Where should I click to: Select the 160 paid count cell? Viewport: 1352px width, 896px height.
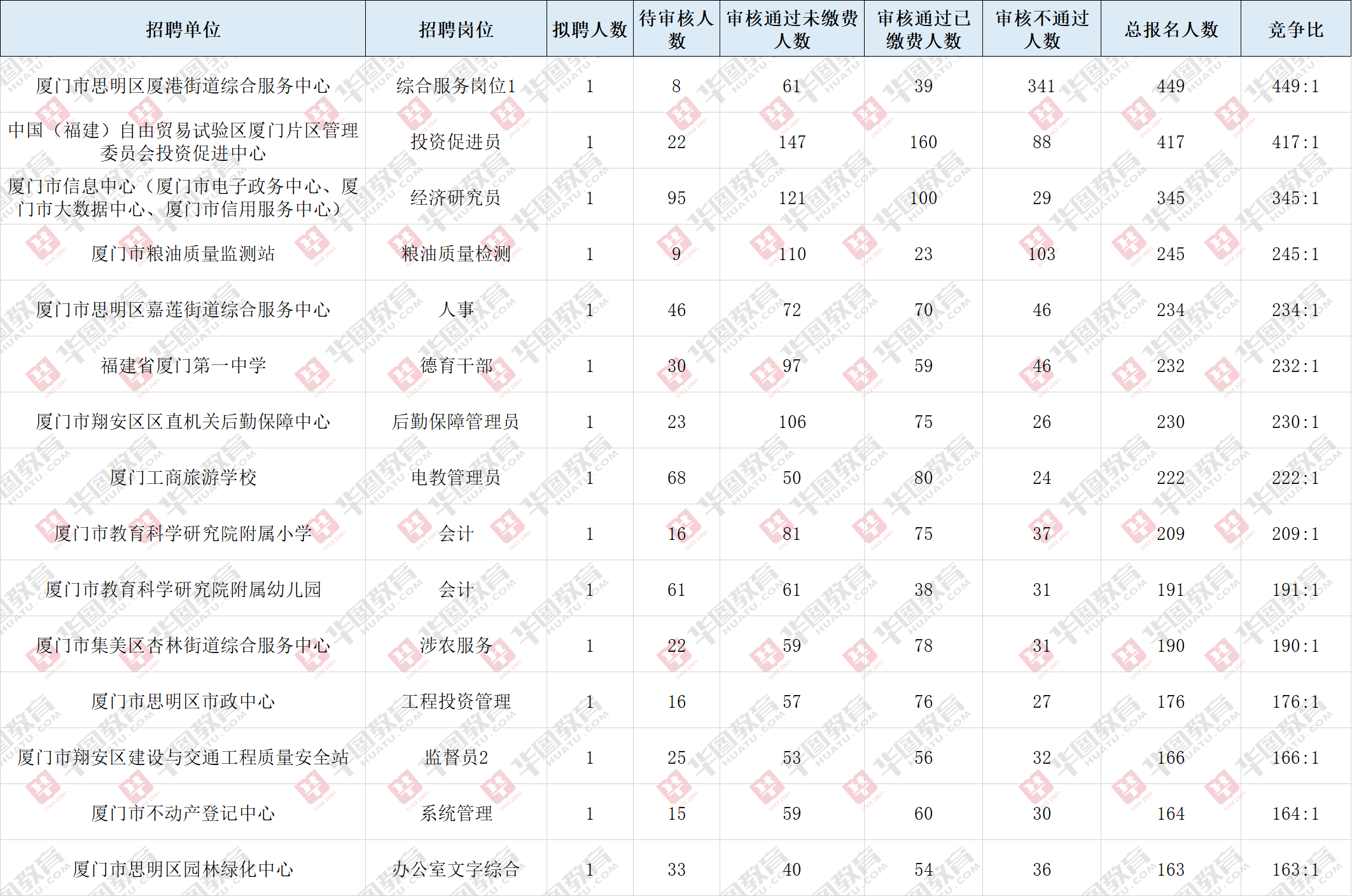pos(923,141)
